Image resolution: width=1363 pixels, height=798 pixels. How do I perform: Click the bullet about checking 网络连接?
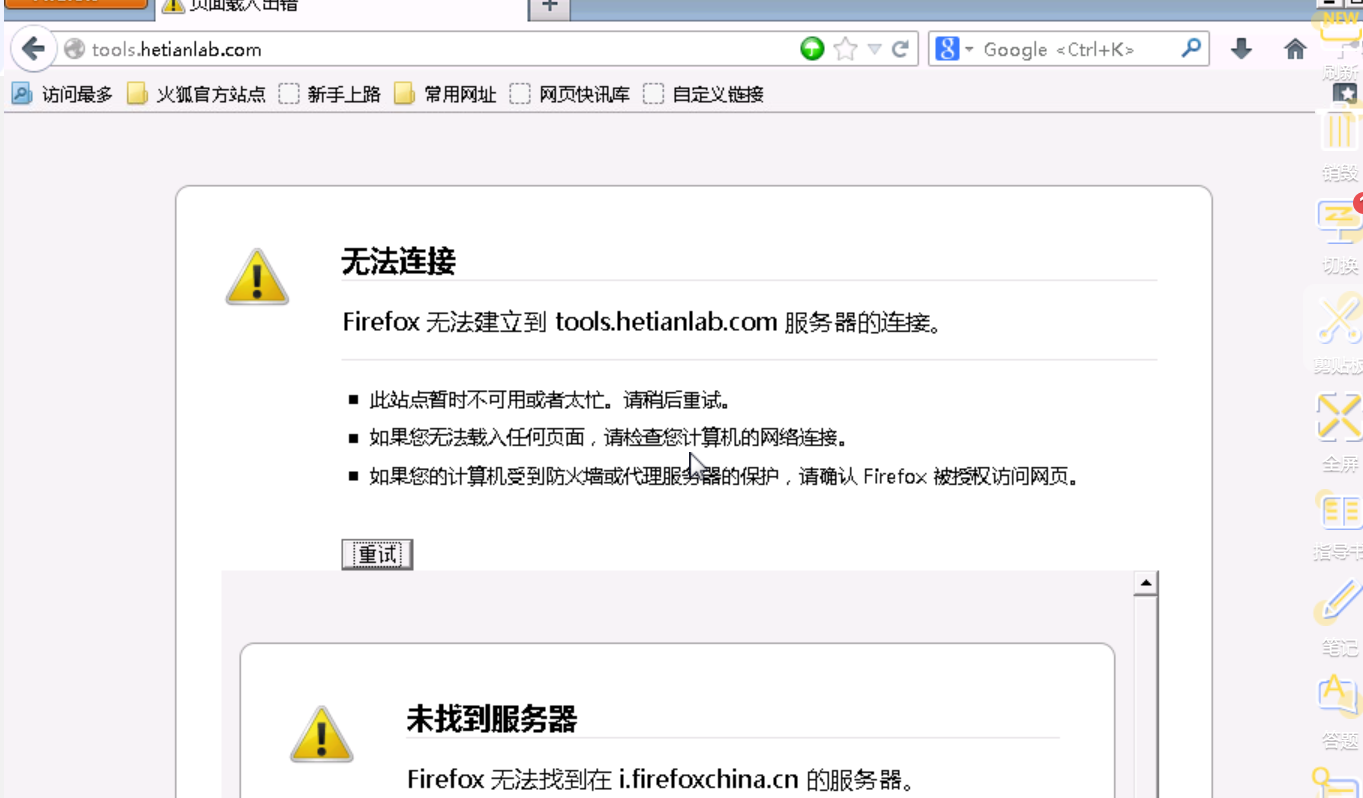point(609,438)
